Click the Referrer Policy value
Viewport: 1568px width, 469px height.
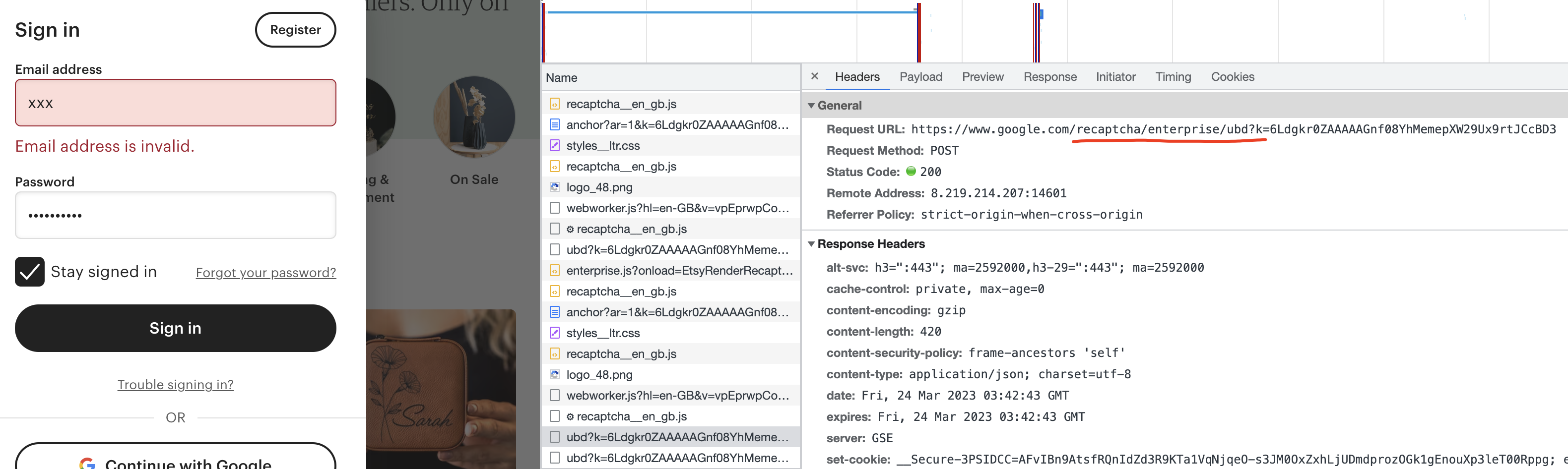pyautogui.click(x=1031, y=214)
